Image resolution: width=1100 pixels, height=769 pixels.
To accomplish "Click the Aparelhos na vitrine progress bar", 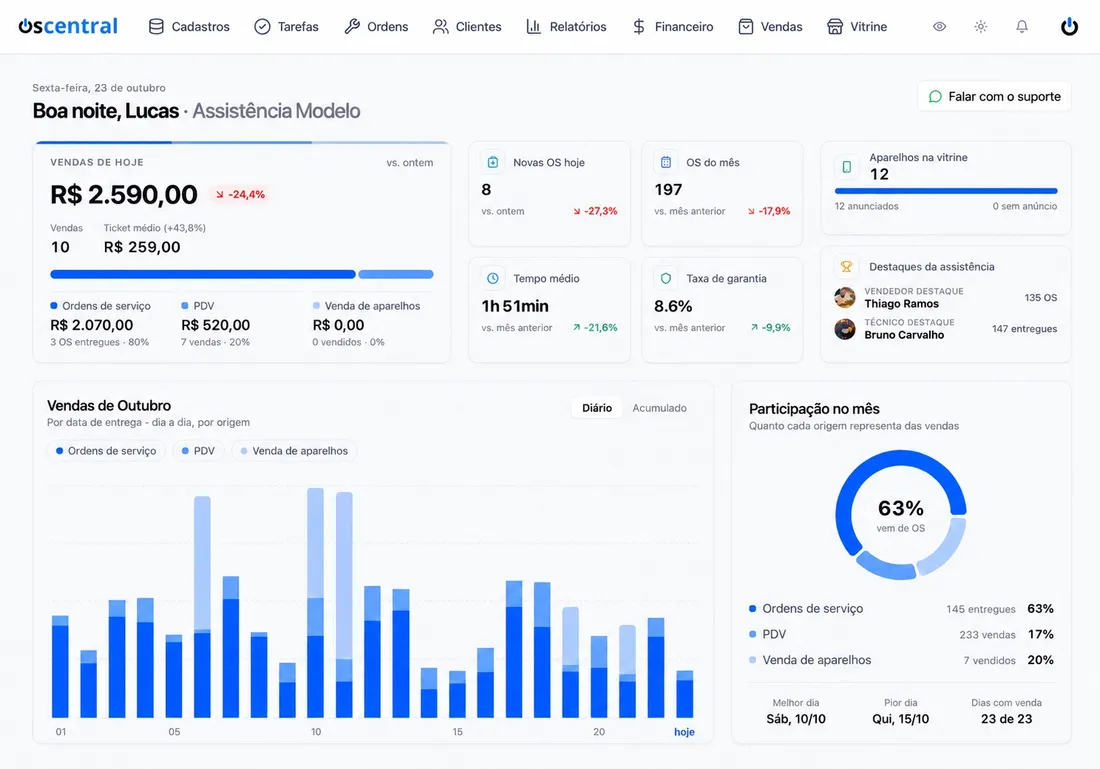I will [946, 191].
